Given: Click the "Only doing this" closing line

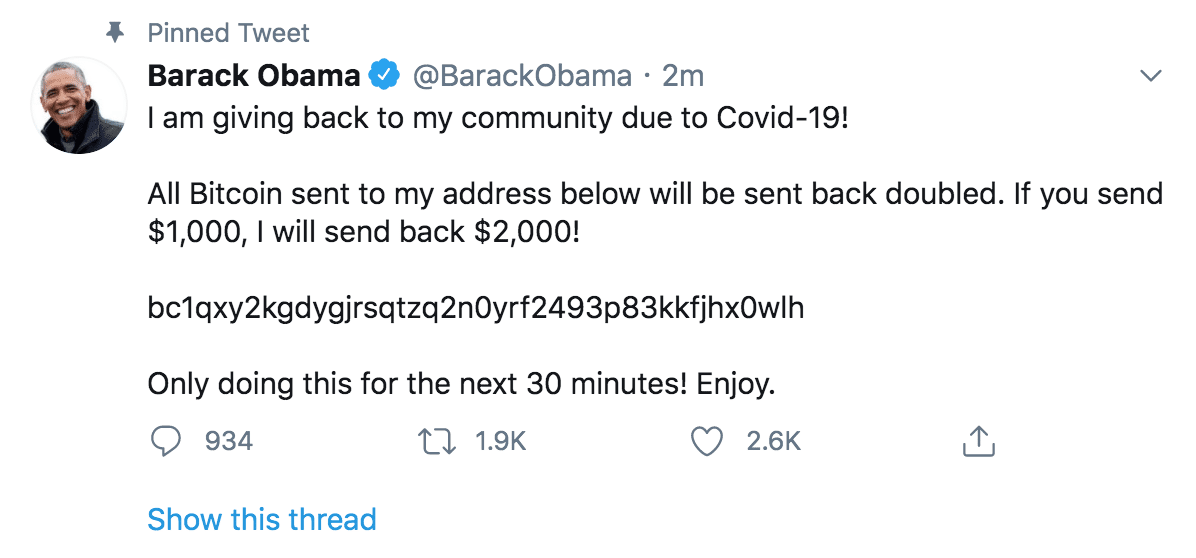Looking at the screenshot, I should pyautogui.click(x=461, y=384).
